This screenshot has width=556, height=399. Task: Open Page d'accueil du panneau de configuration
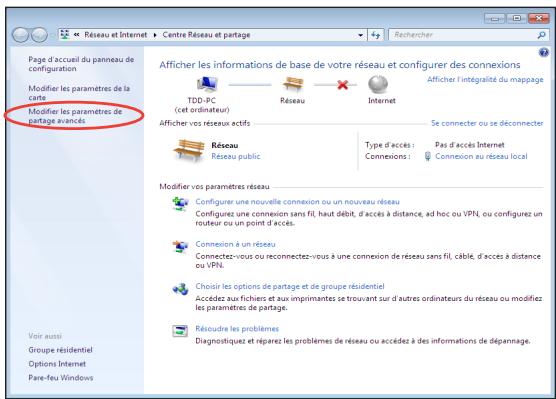[x=81, y=64]
